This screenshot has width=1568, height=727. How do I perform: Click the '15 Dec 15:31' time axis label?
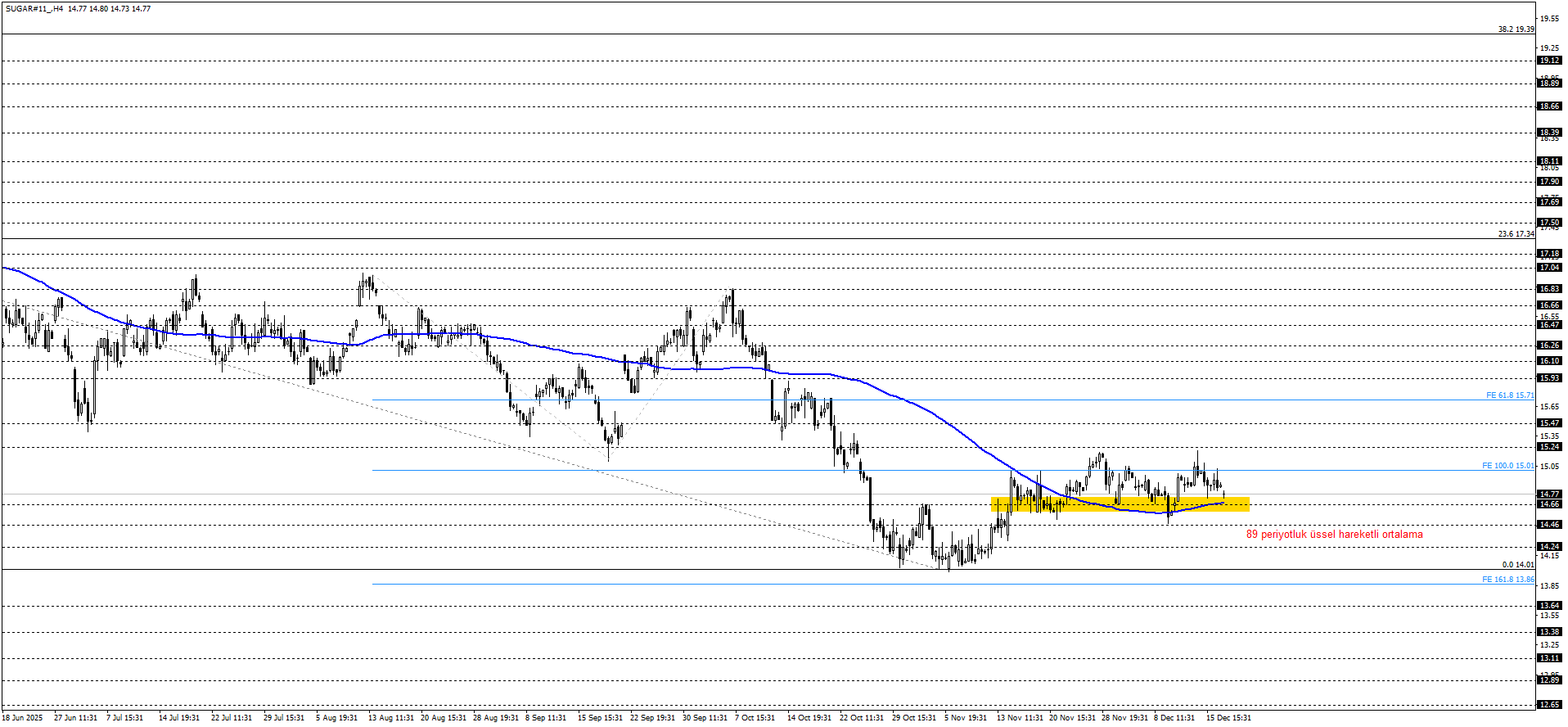[1228, 718]
